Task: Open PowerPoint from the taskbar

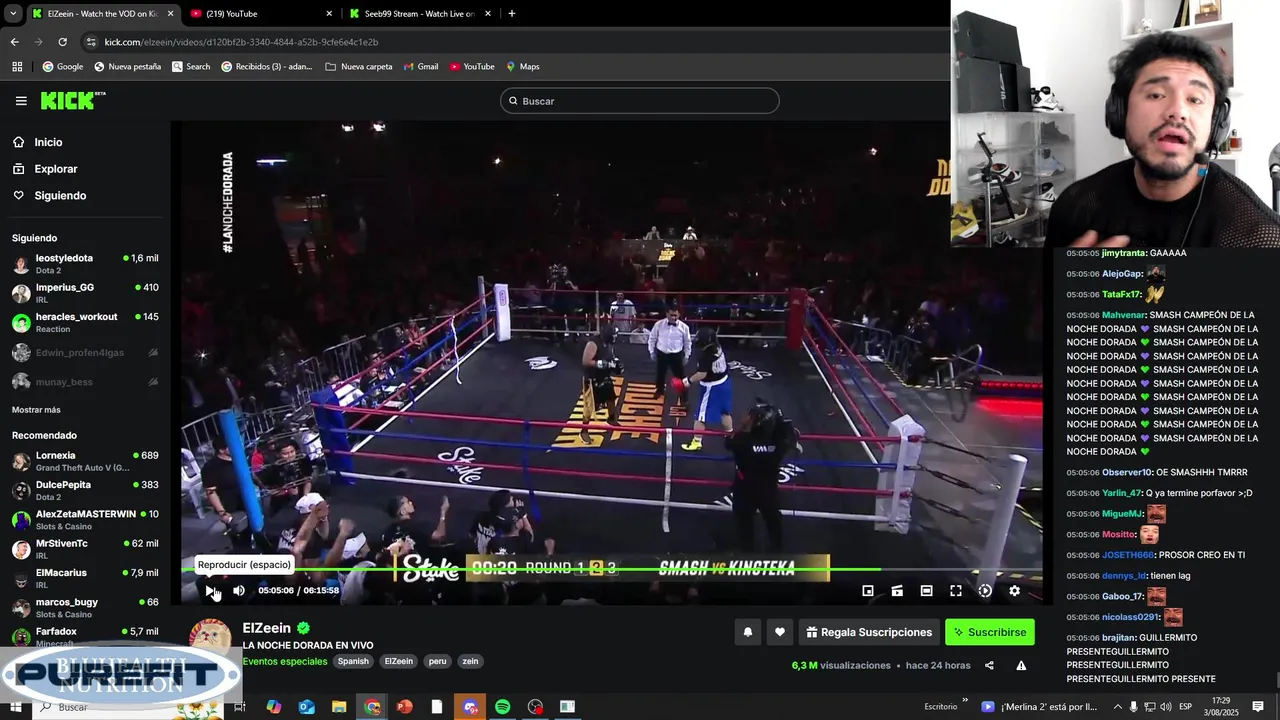Action: 405,707
